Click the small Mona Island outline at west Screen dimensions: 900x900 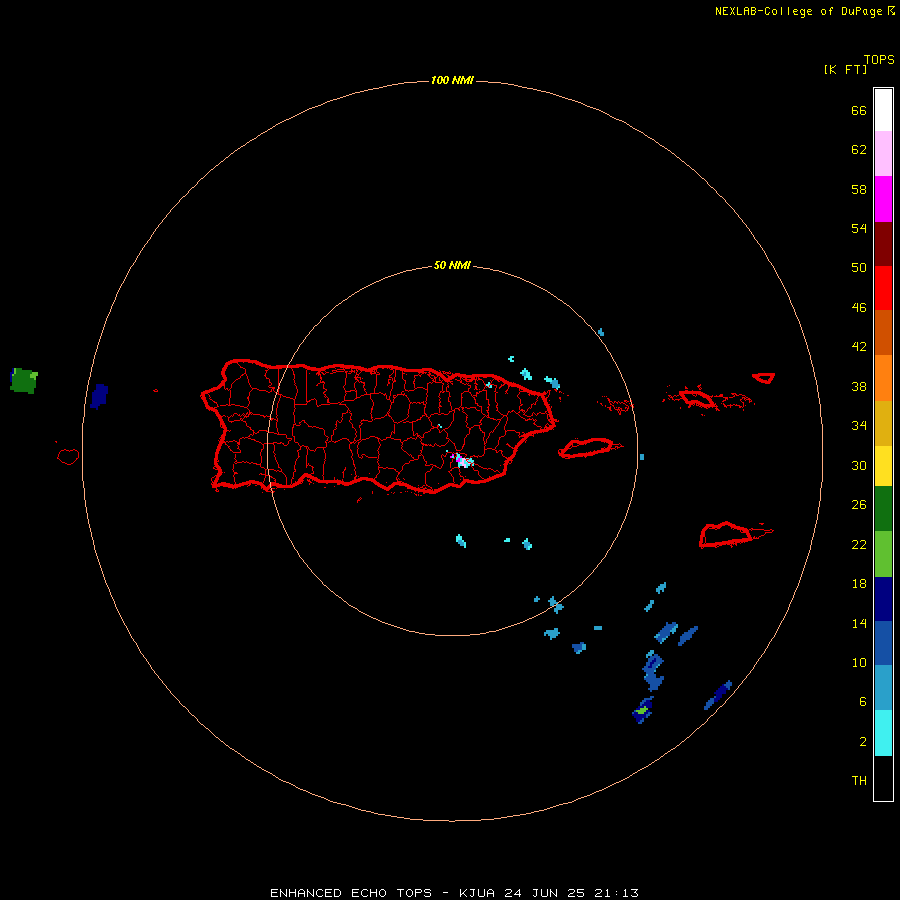pyautogui.click(x=68, y=456)
